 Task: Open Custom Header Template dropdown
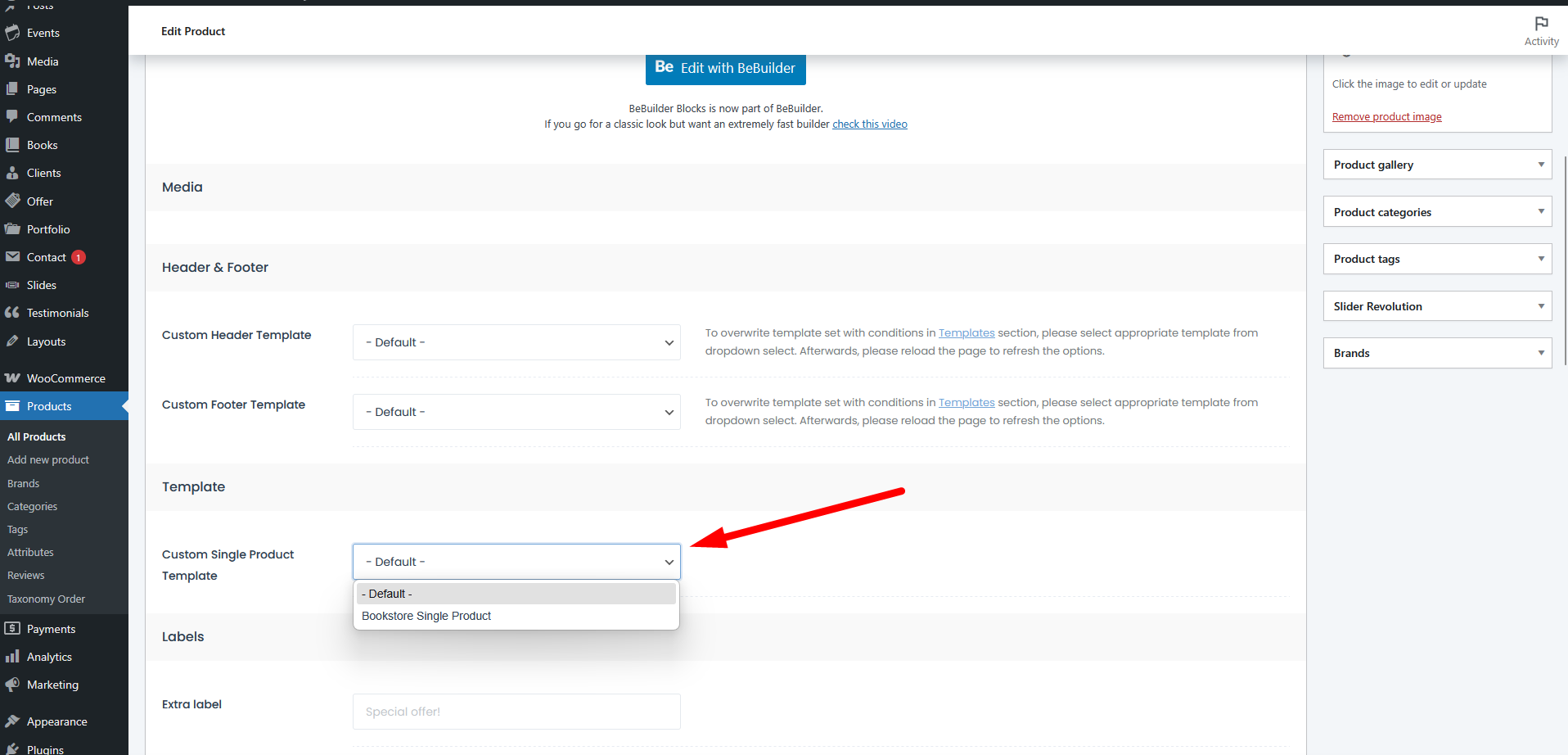(516, 342)
